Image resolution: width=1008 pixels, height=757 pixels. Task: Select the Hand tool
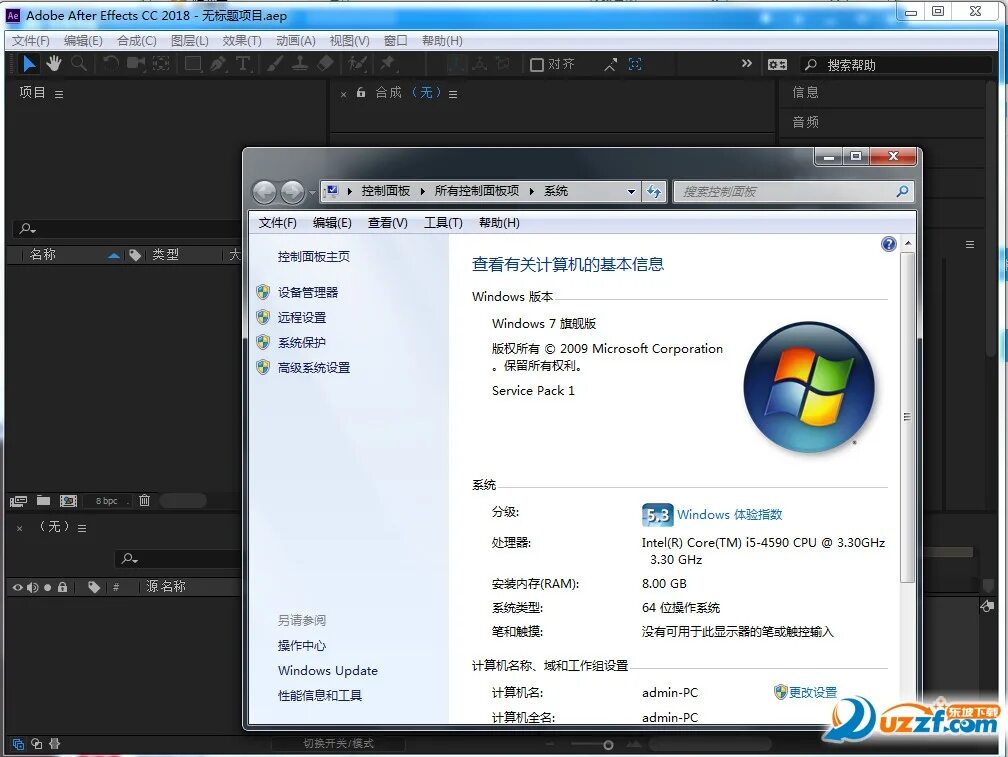click(53, 64)
